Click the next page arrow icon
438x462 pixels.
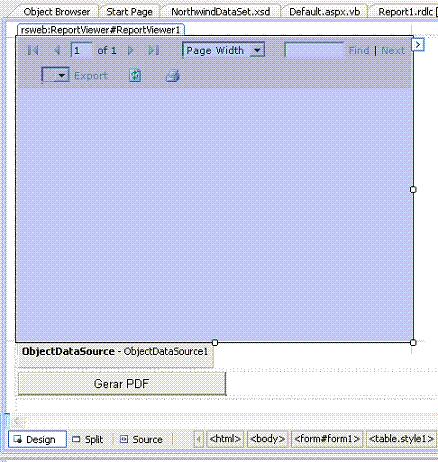[130, 50]
